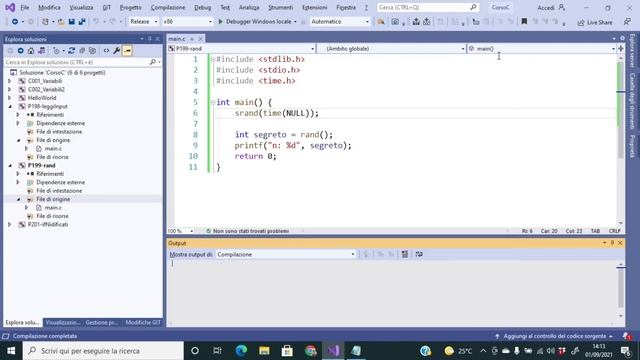Click the CRLF line ending indicator
This screenshot has height=360, width=640.
tap(614, 231)
